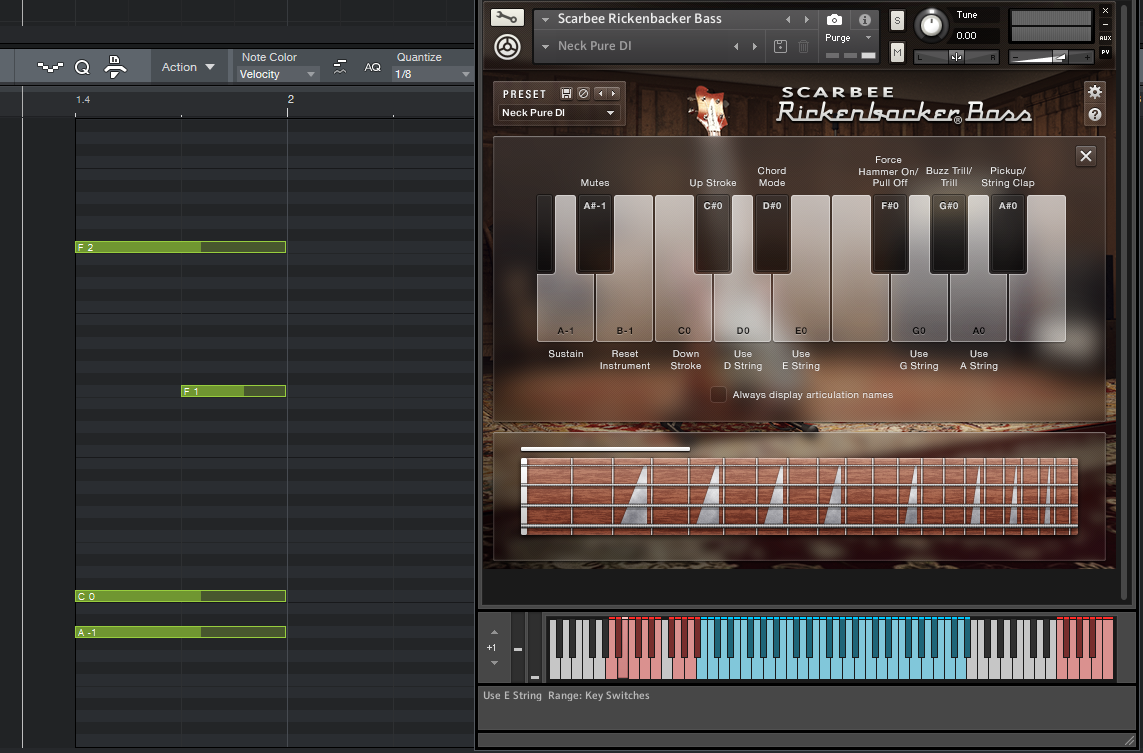This screenshot has height=753, width=1143.
Task: Open Scarbee settings gear icon
Action: pos(1094,92)
